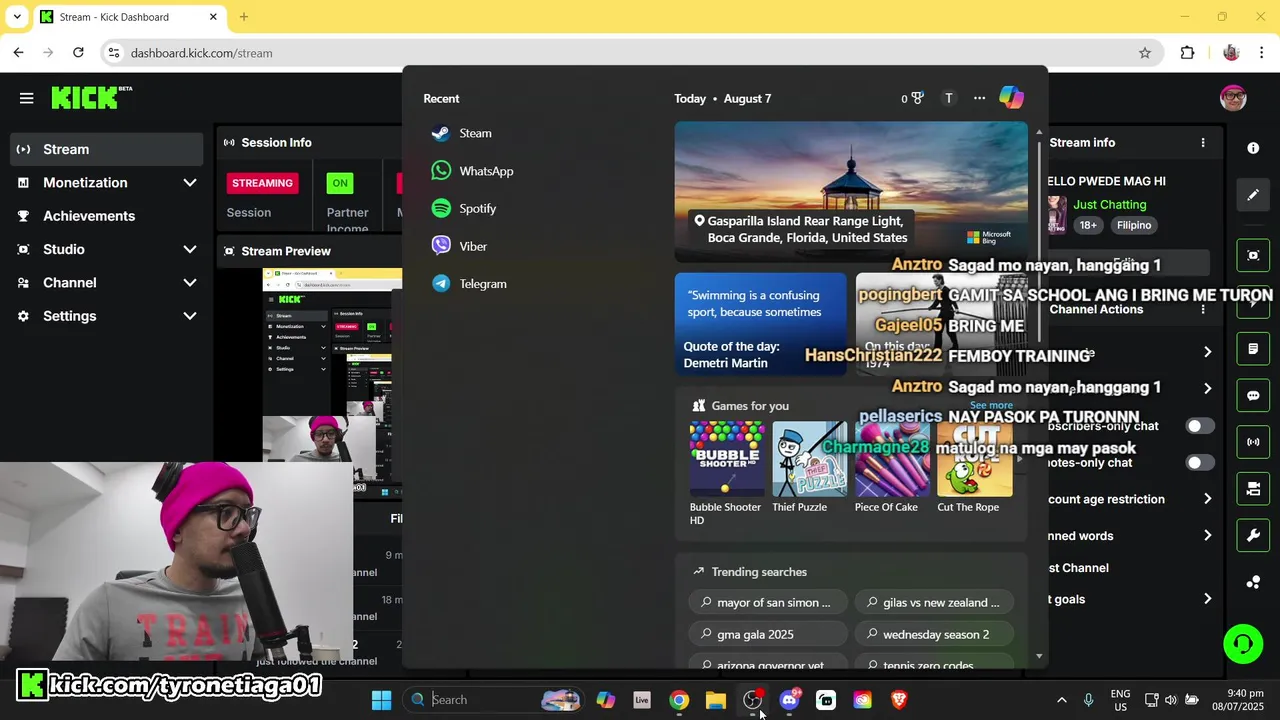Show hidden system tray icons

(1061, 700)
